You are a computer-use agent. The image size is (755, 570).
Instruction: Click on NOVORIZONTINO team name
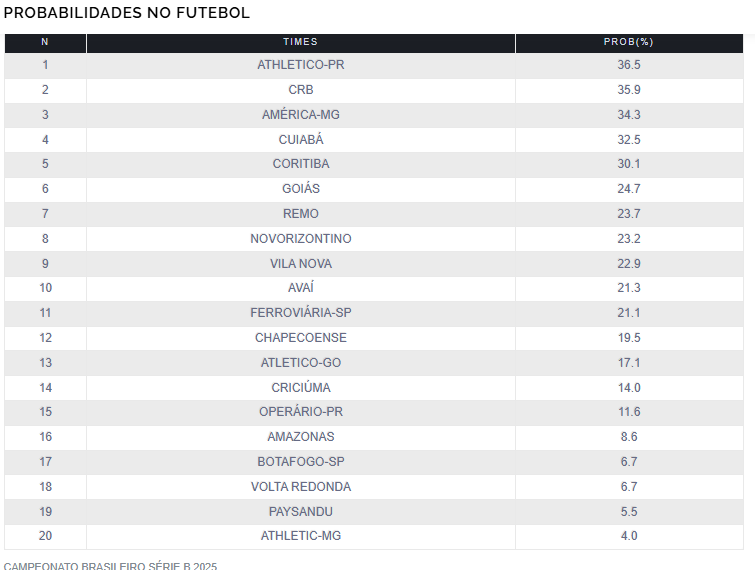300,239
